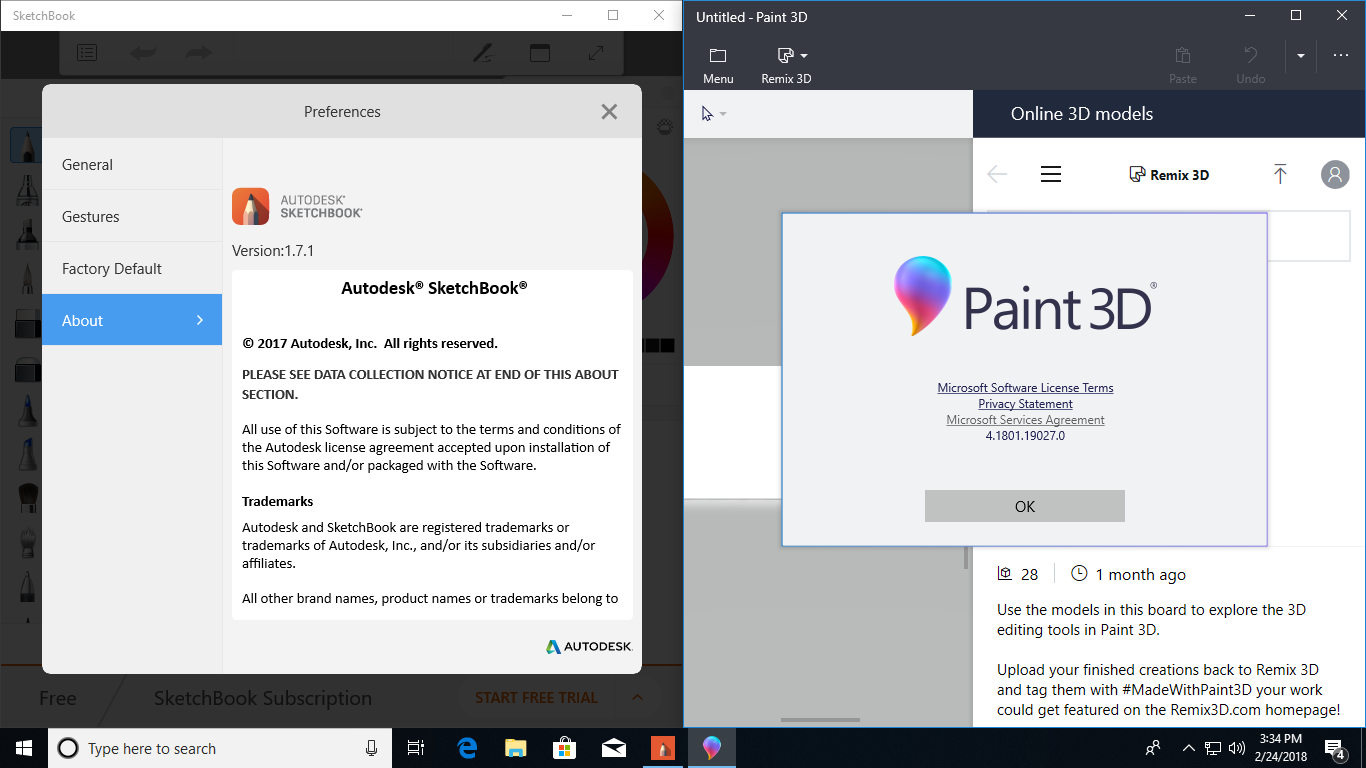Switch to SketchBook taskbar icon
This screenshot has width=1366, height=768.
click(x=662, y=748)
